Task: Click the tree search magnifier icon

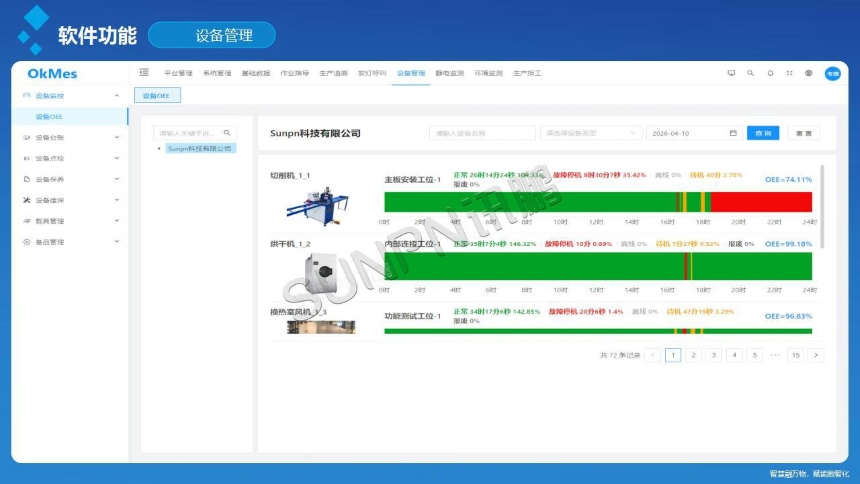Action: pos(227,133)
